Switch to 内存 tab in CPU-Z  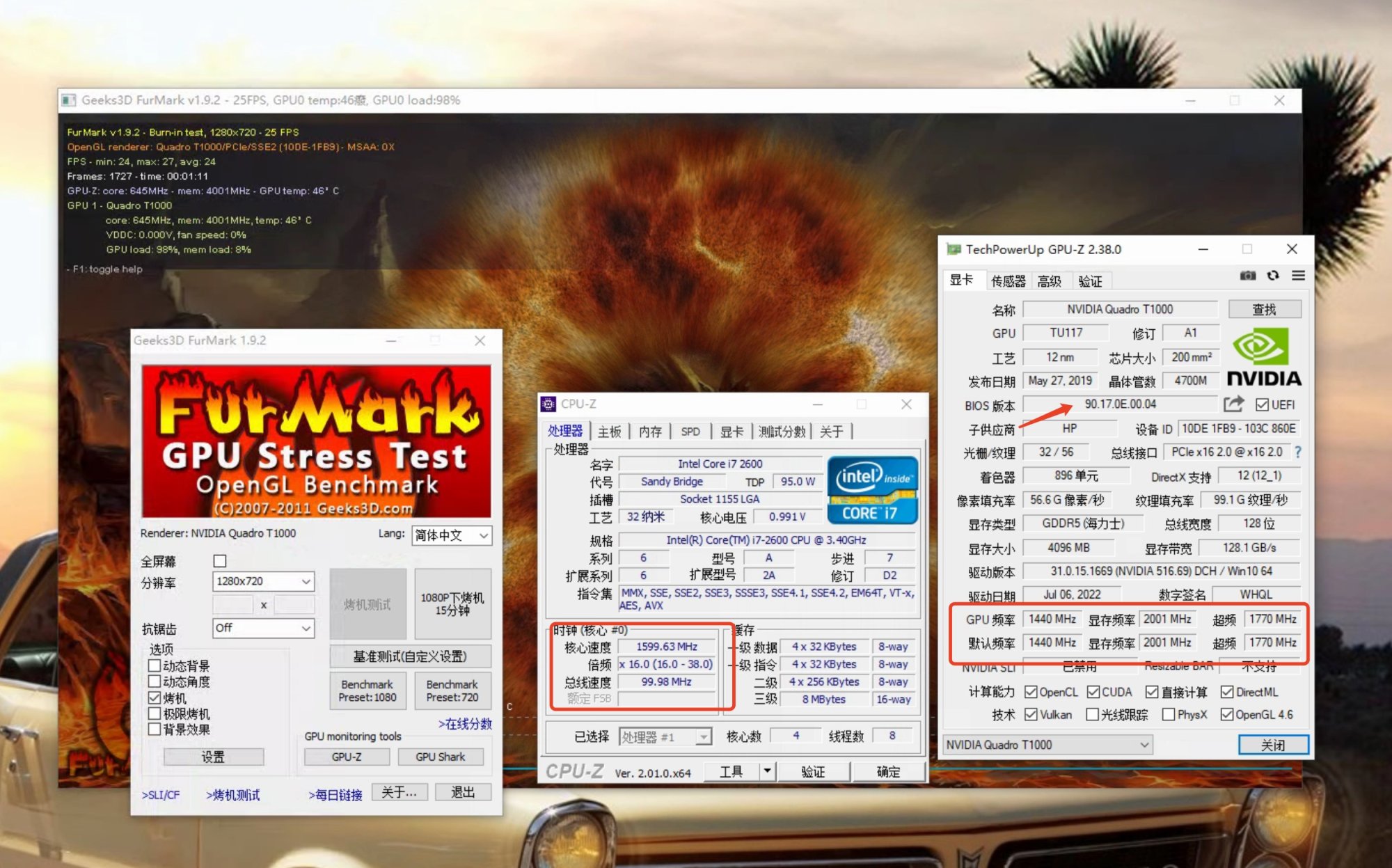pos(650,432)
